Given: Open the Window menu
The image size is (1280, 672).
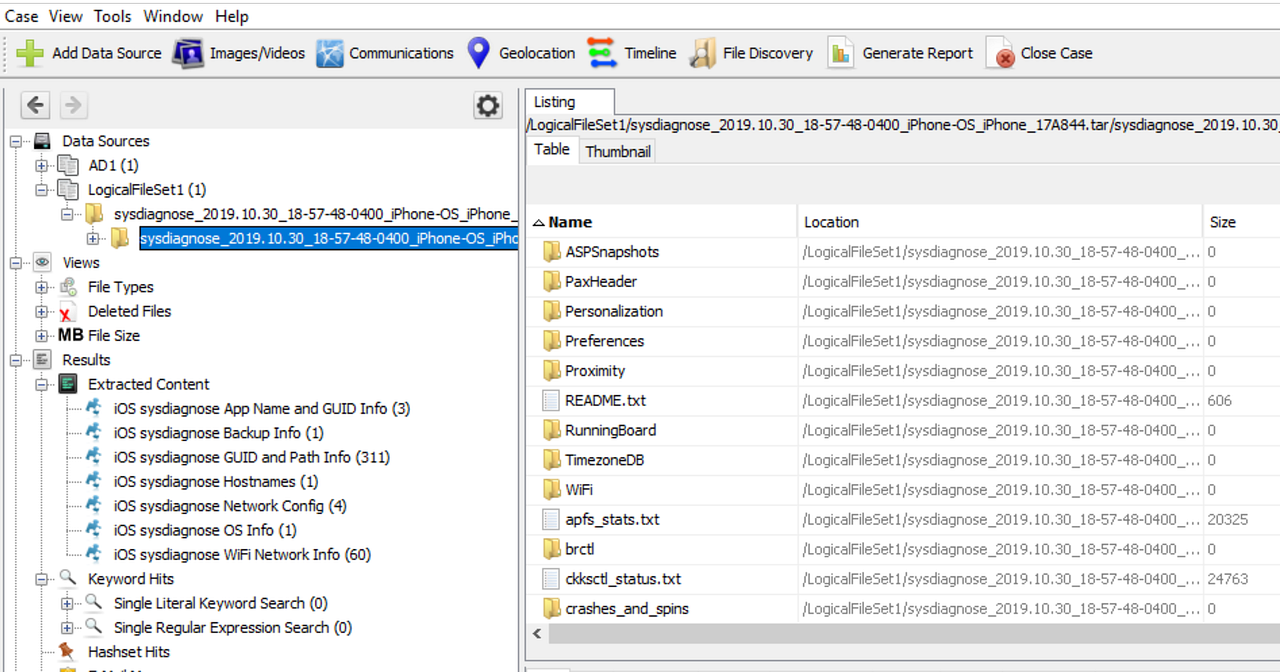Looking at the screenshot, I should (x=173, y=16).
